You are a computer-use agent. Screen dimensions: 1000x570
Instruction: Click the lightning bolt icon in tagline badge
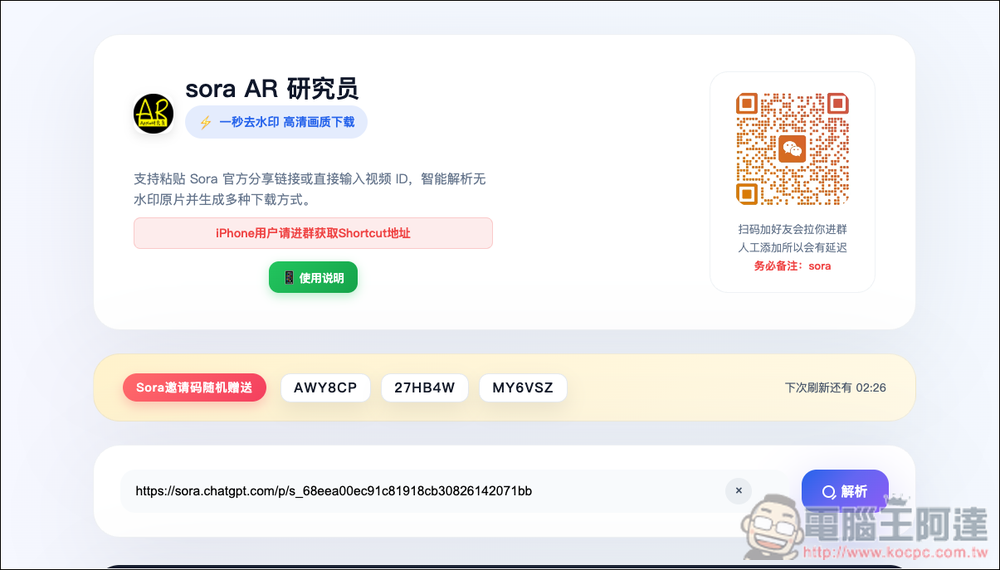point(205,122)
